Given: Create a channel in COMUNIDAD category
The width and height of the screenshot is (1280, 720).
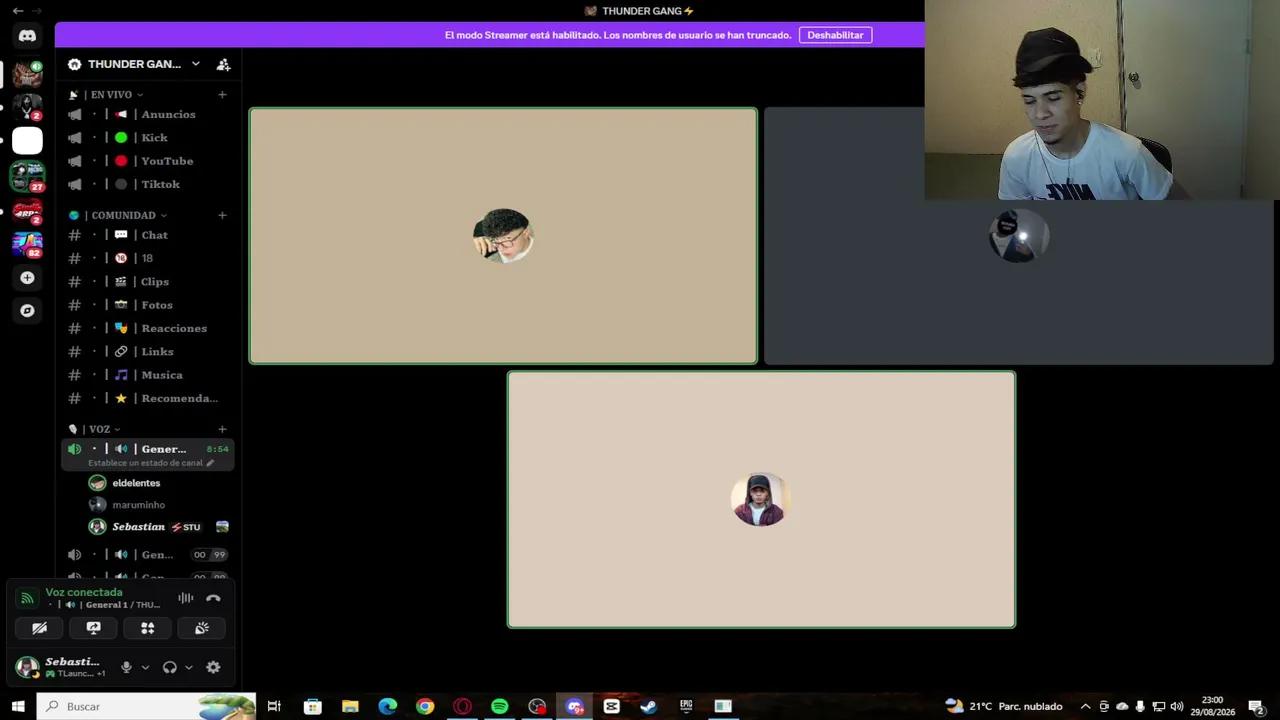Looking at the screenshot, I should click(222, 215).
